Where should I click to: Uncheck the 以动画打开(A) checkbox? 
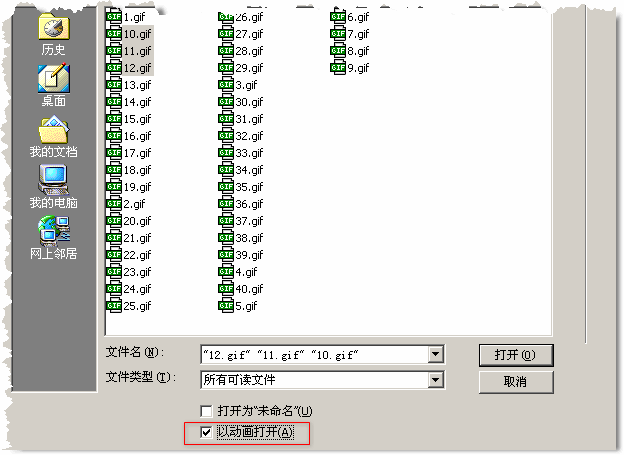(x=206, y=432)
